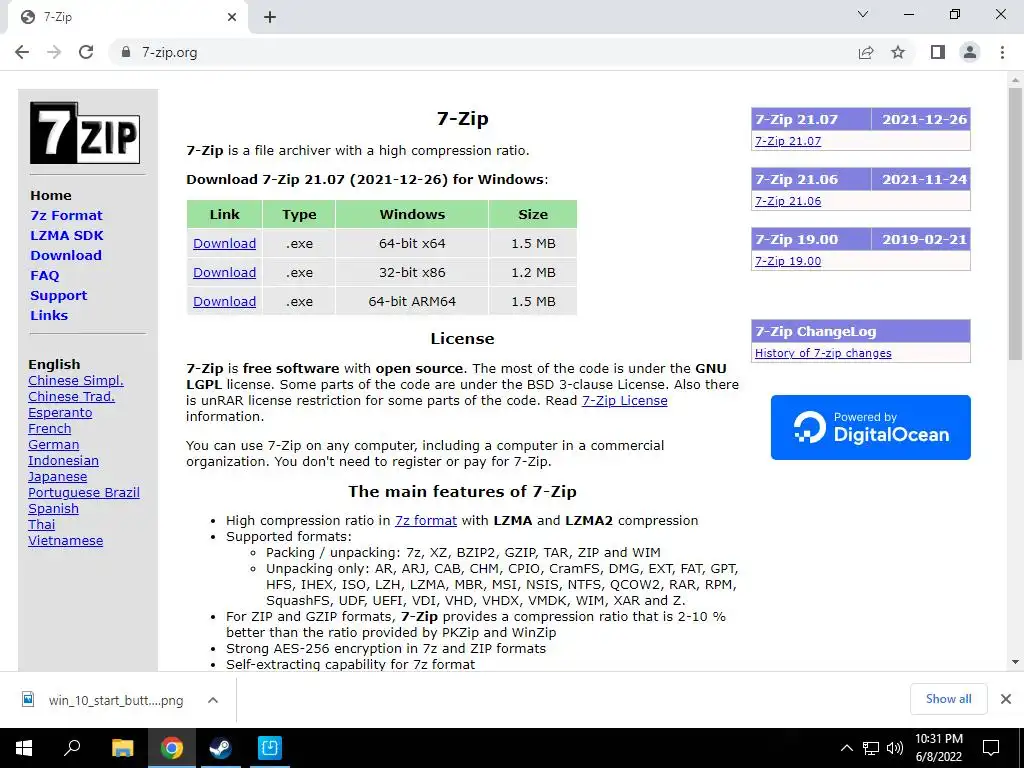
Task: Switch language to Thai
Action: (x=42, y=524)
